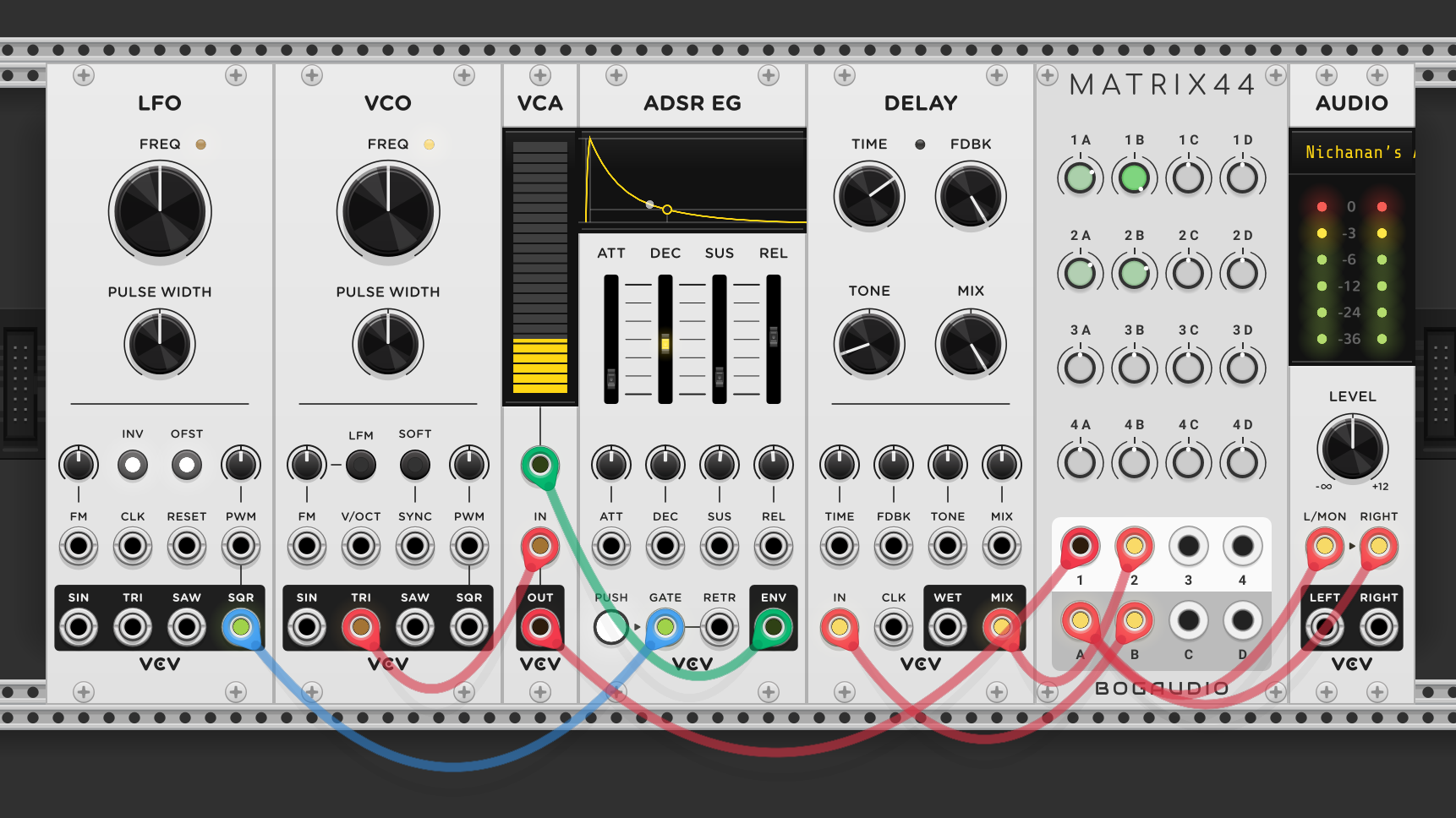
Task: Click MATRIX44 output jack A
Action: (1080, 620)
